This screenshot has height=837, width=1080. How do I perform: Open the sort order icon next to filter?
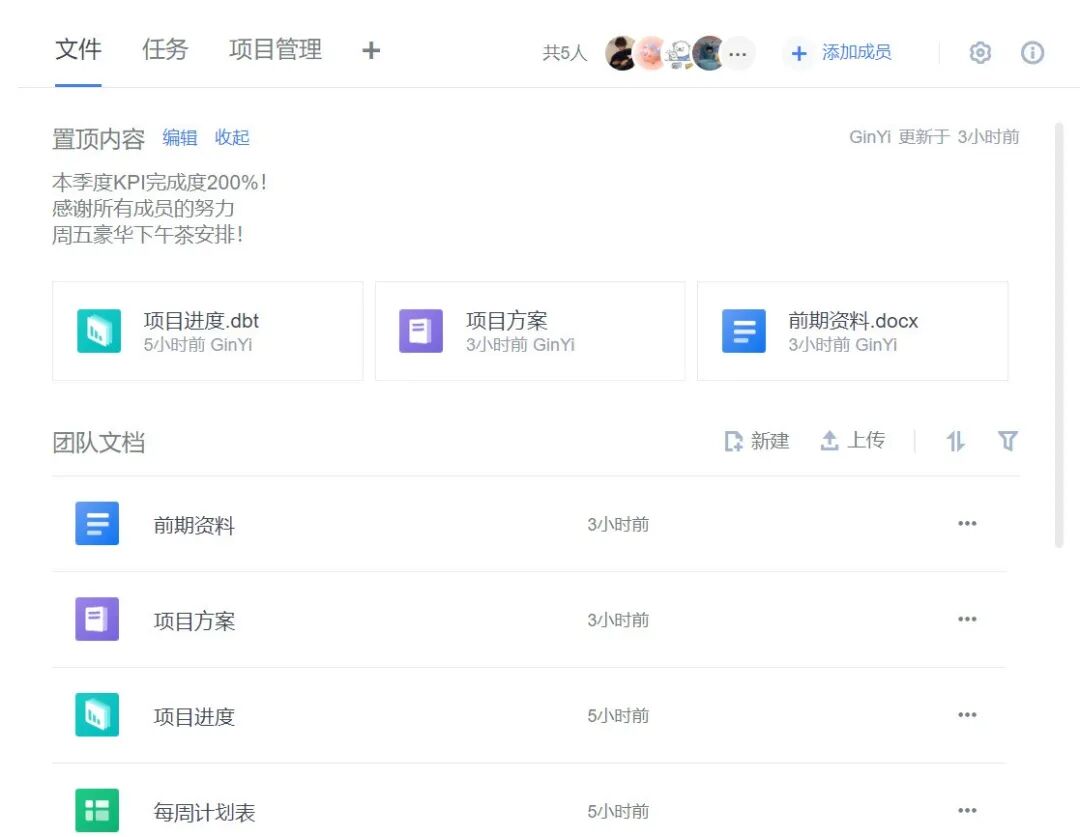(x=955, y=440)
